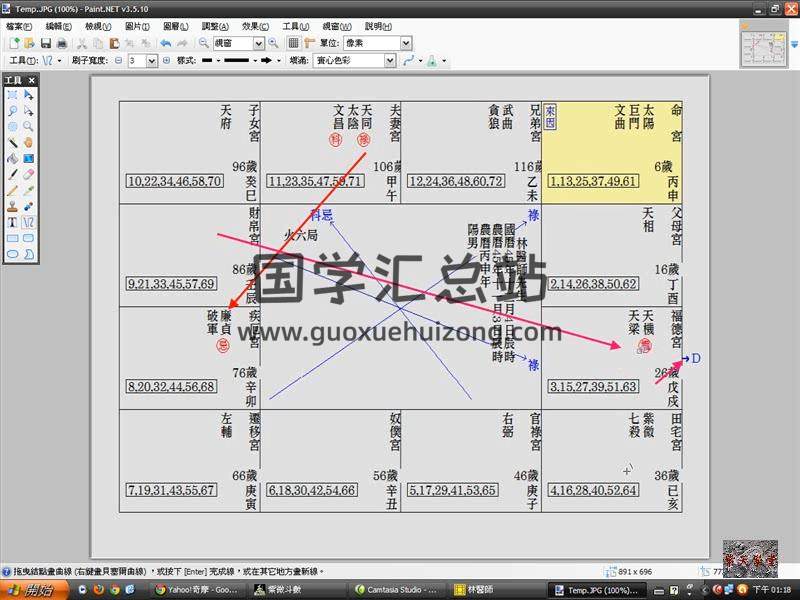The height and width of the screenshot is (600, 800).
Task: Pick the Paint Bucket tool
Action: pyautogui.click(x=12, y=158)
